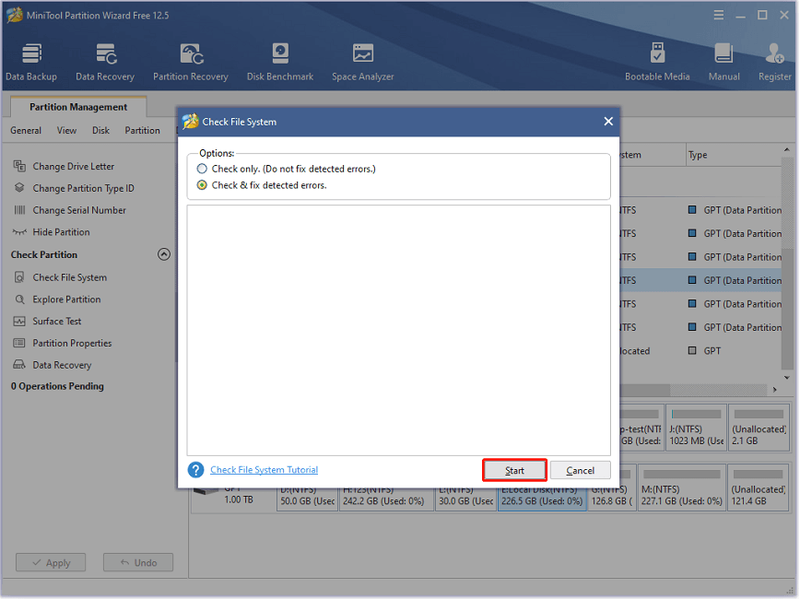
Task: Close the Check File System dialog
Action: click(608, 121)
